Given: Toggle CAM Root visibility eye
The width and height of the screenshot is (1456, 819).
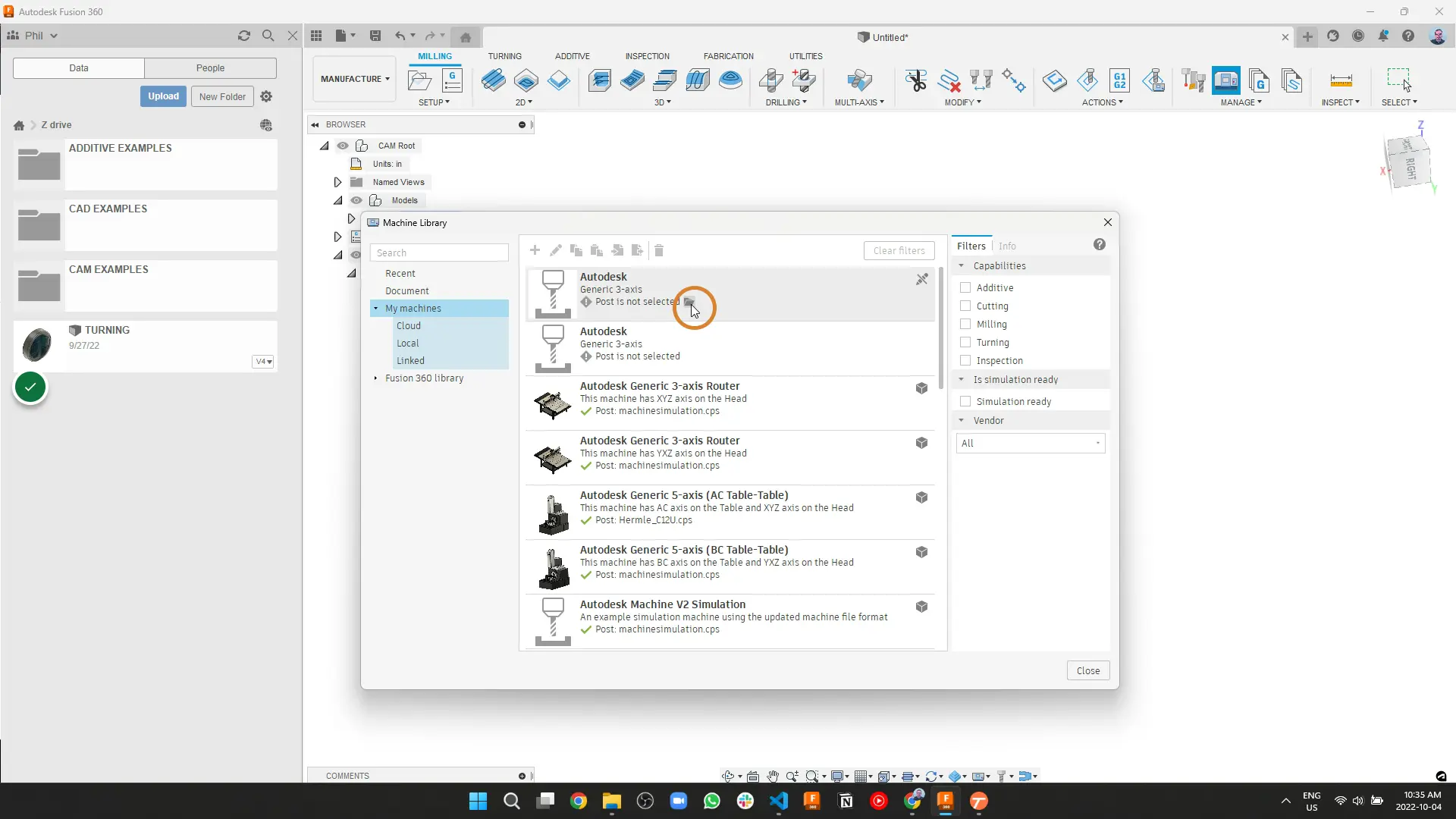Looking at the screenshot, I should click(x=343, y=146).
